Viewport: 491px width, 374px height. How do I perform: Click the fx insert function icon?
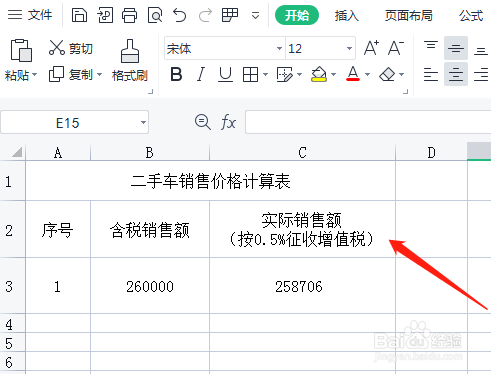[x=228, y=122]
